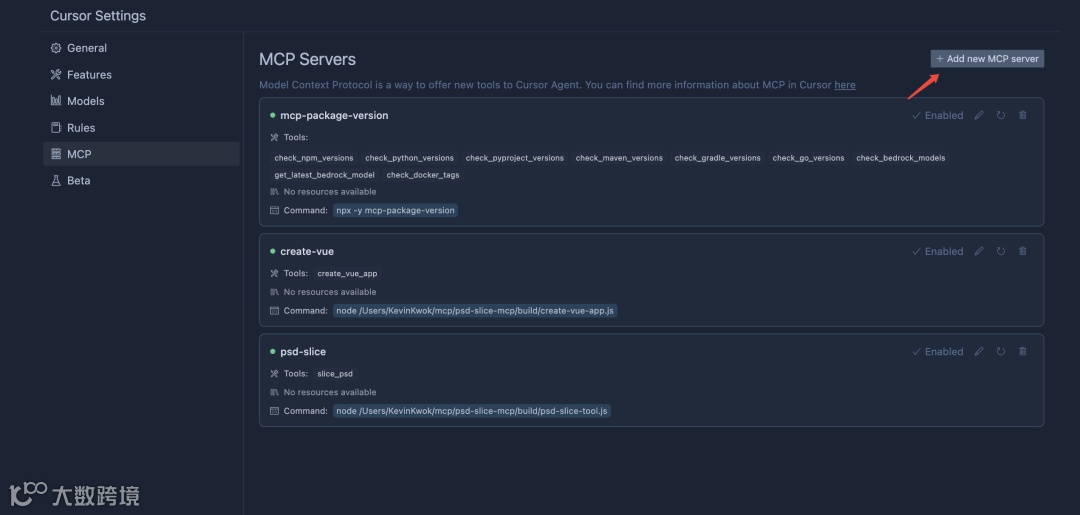Refresh the psd-slice server
1080x515 pixels.
point(1001,351)
